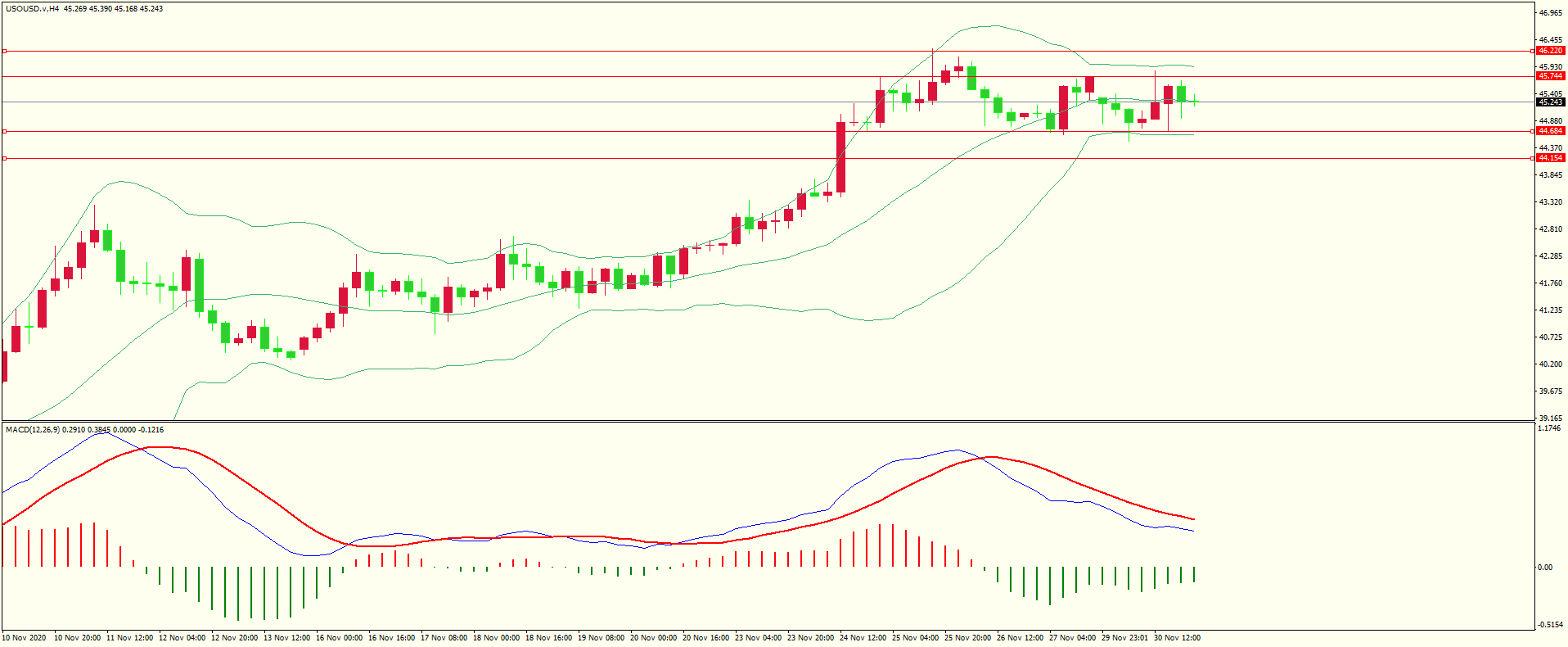
Task: Click the 18 Nov 00:00 time label
Action: [x=497, y=638]
